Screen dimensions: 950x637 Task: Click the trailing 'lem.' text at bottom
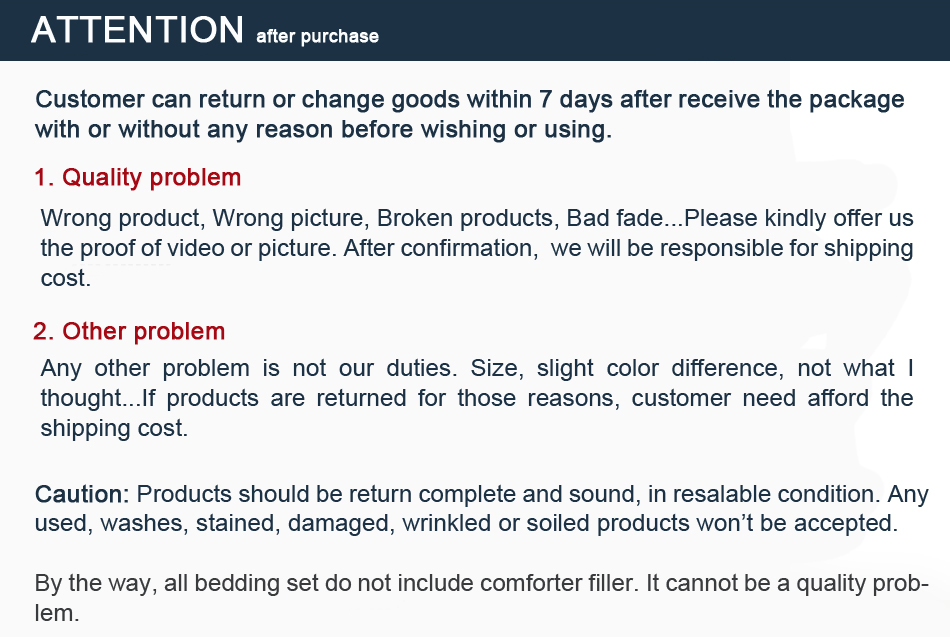tap(57, 613)
